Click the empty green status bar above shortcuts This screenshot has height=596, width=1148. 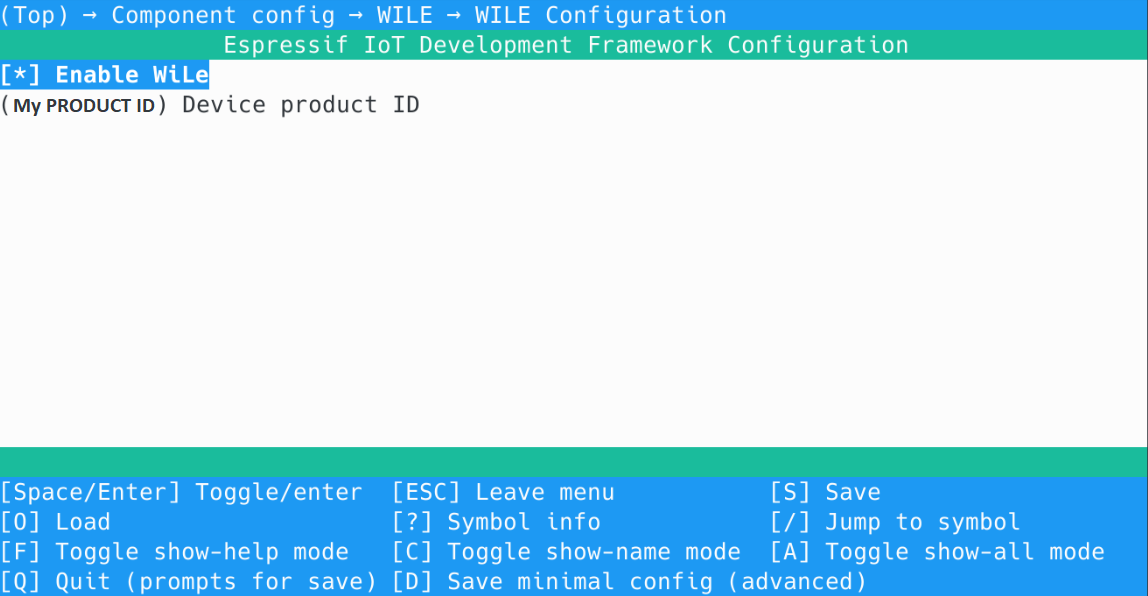tap(574, 462)
